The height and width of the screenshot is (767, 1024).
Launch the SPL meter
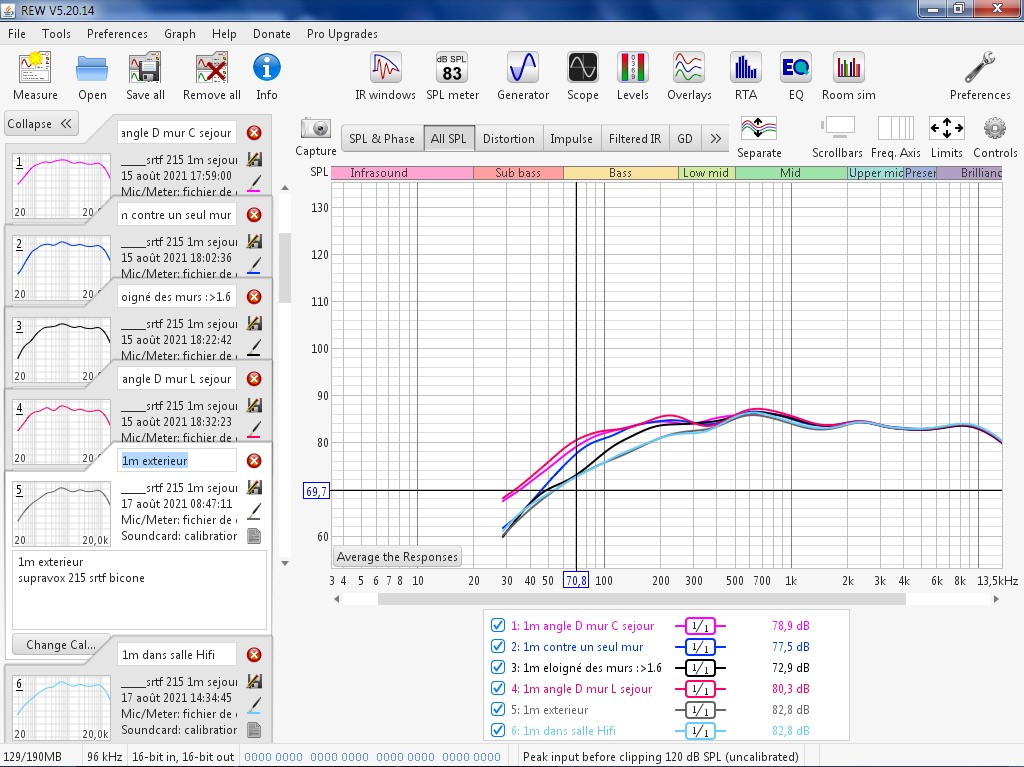[452, 76]
